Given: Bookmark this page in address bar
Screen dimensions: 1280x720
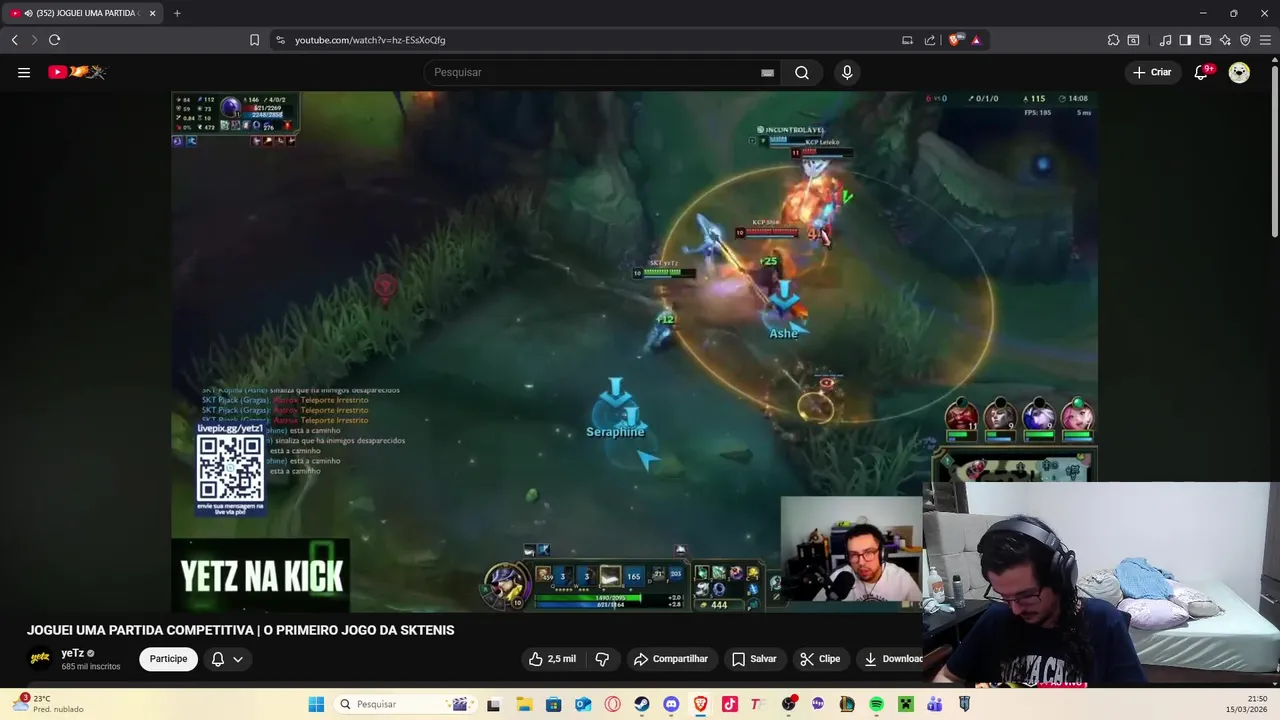Looking at the screenshot, I should click(254, 40).
